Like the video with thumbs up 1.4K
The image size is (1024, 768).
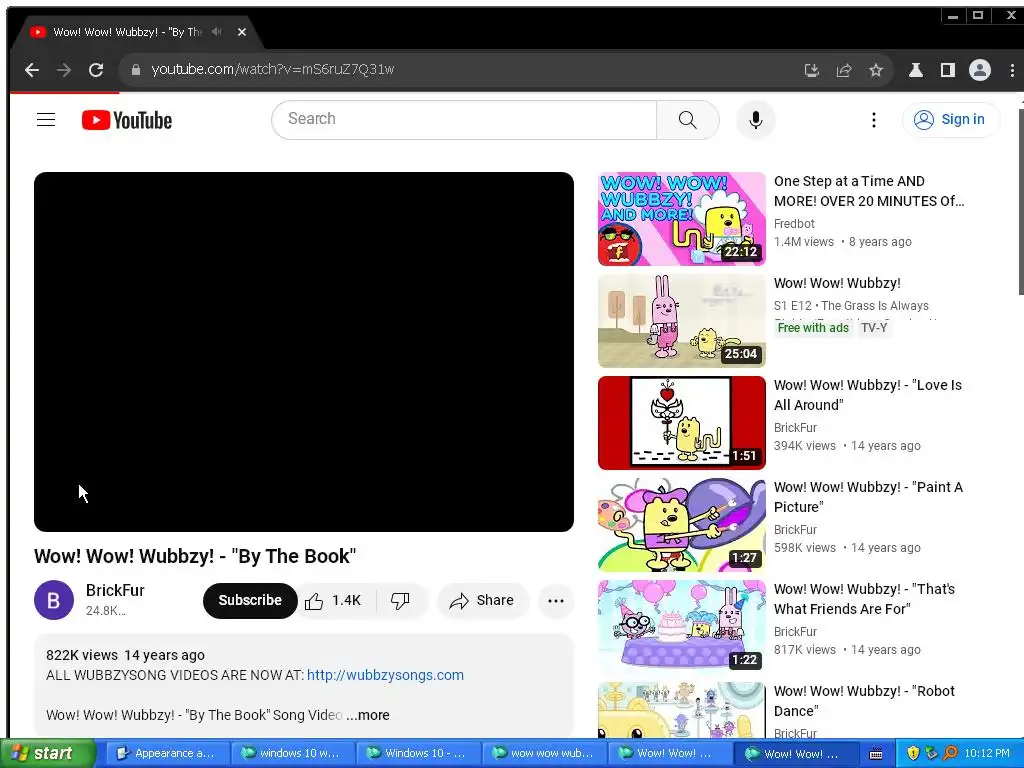coord(333,600)
